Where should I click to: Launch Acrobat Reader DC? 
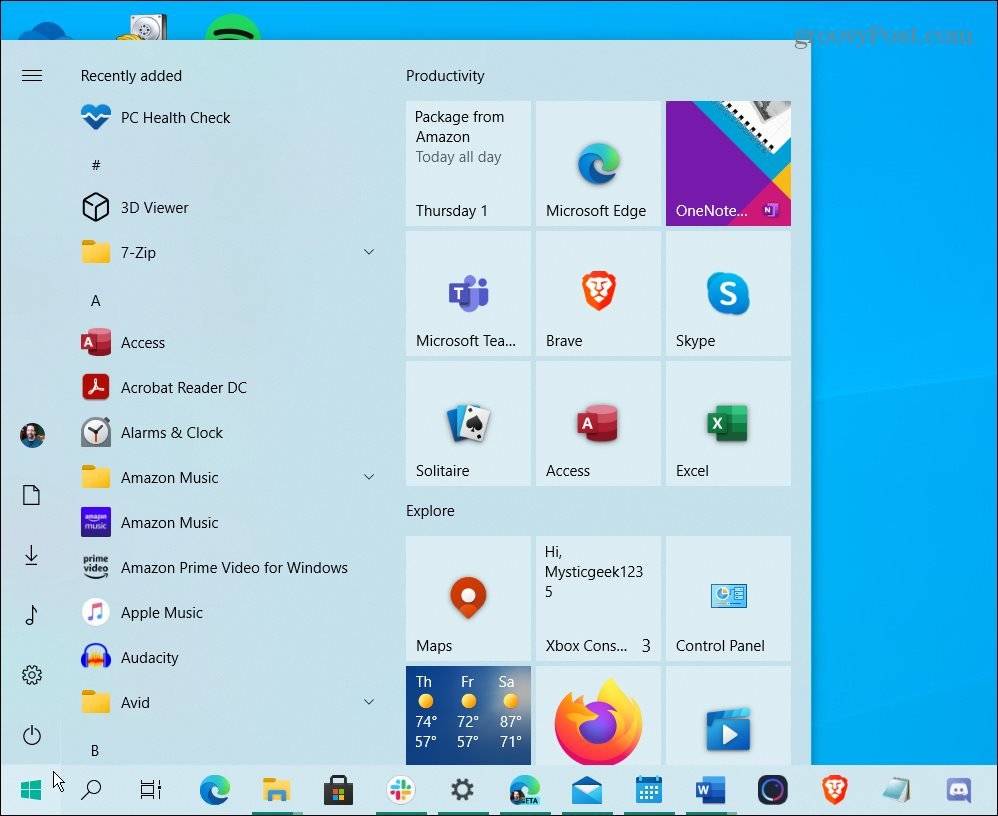(x=229, y=387)
